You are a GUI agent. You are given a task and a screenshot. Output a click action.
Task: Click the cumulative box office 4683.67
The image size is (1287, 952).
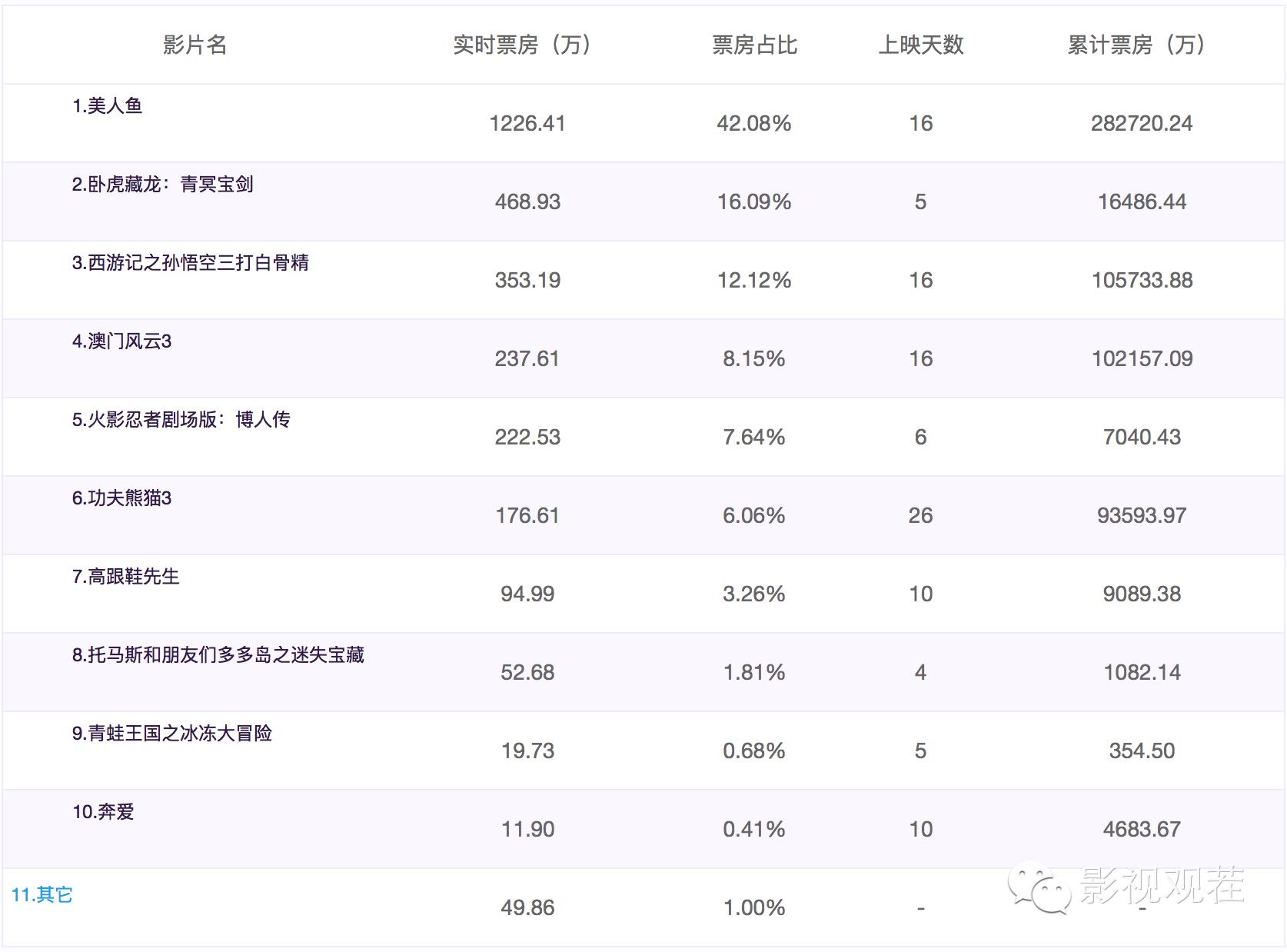tap(1142, 830)
